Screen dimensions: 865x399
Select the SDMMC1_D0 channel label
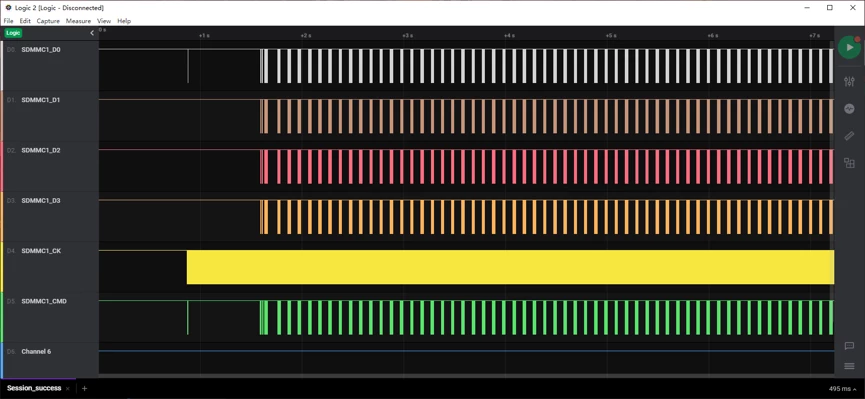(41, 50)
